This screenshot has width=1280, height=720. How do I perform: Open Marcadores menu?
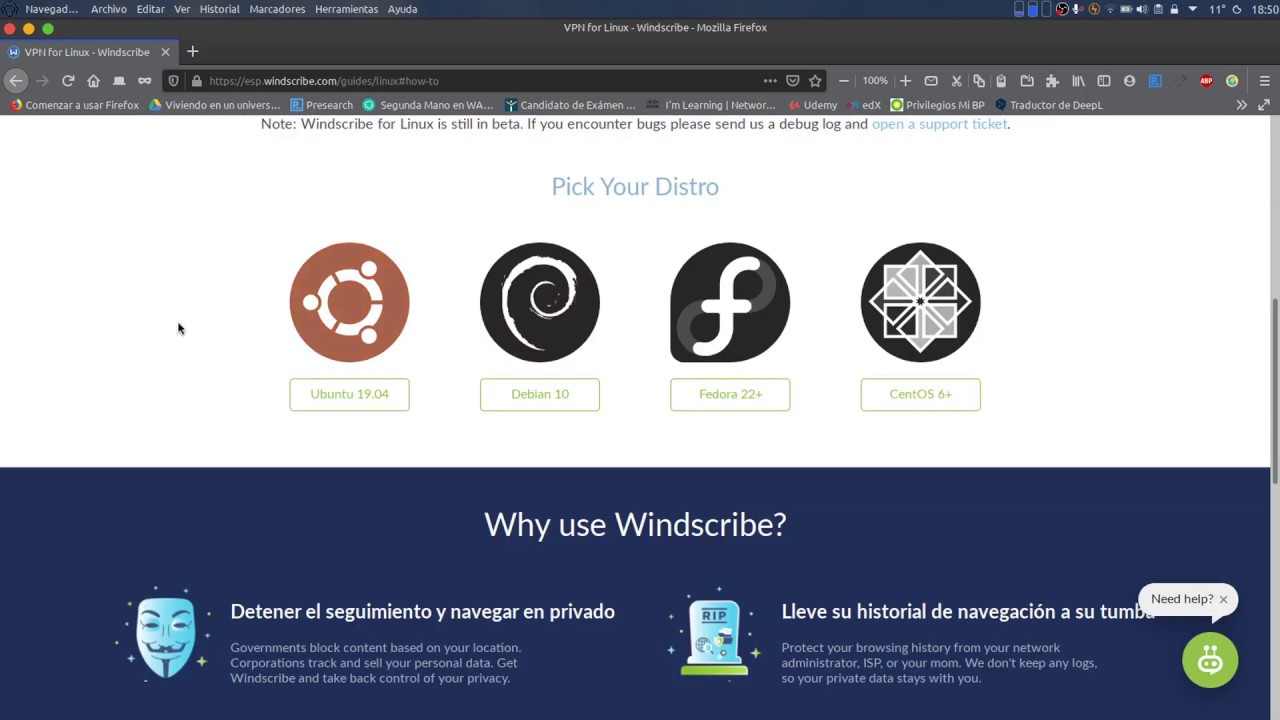coord(277,9)
